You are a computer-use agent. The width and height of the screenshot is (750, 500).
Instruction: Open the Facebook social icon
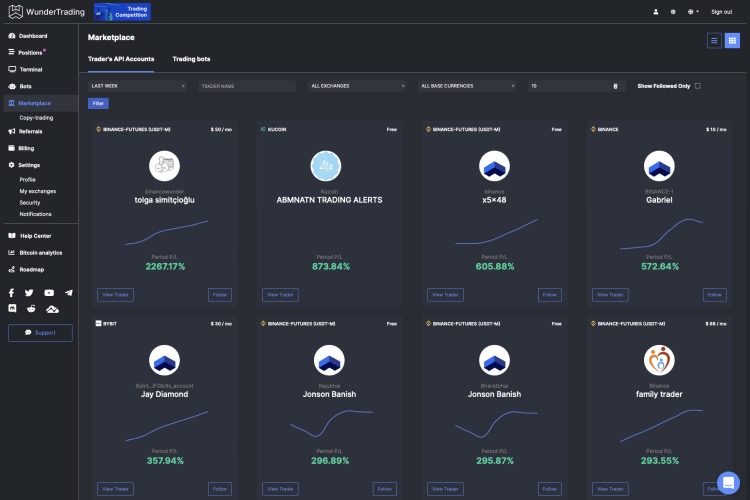11,293
